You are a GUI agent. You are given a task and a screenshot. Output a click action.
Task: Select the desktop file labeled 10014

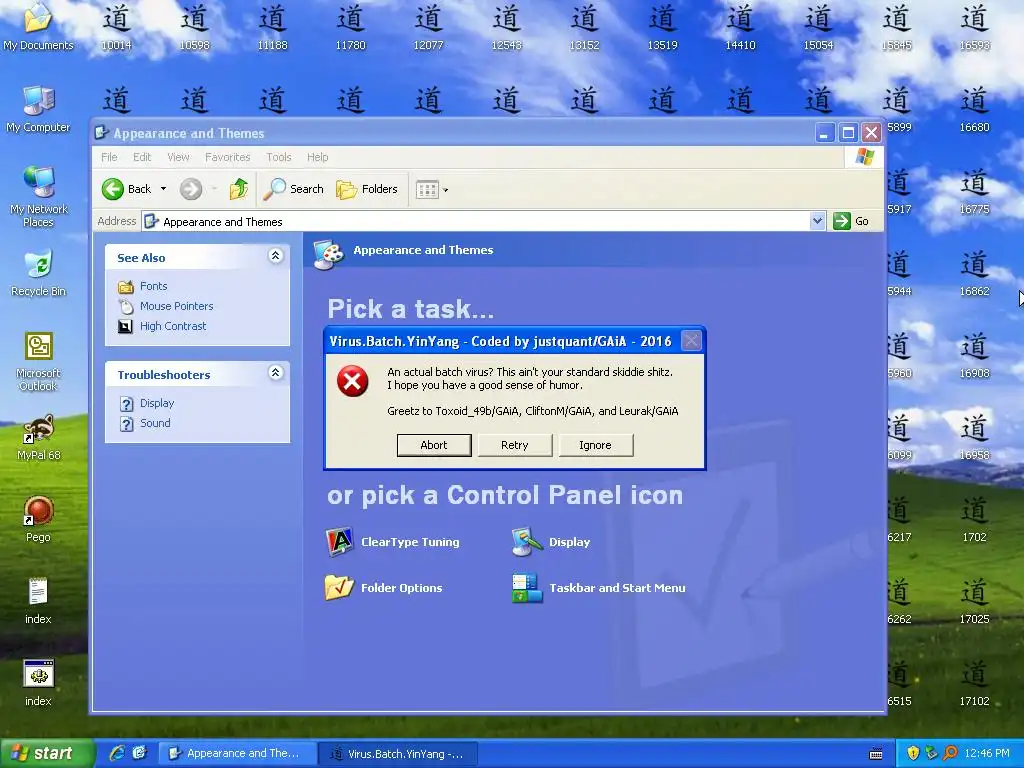(x=116, y=27)
